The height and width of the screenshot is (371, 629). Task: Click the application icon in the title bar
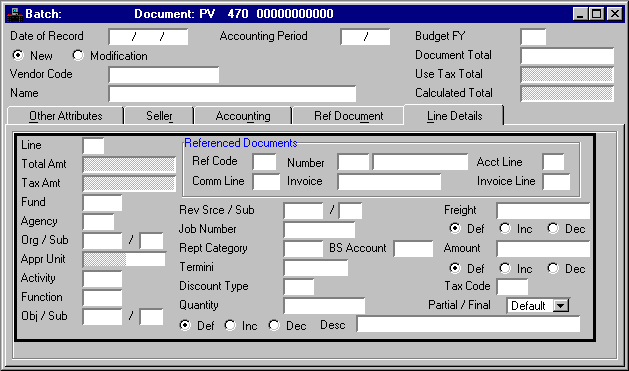pos(14,14)
